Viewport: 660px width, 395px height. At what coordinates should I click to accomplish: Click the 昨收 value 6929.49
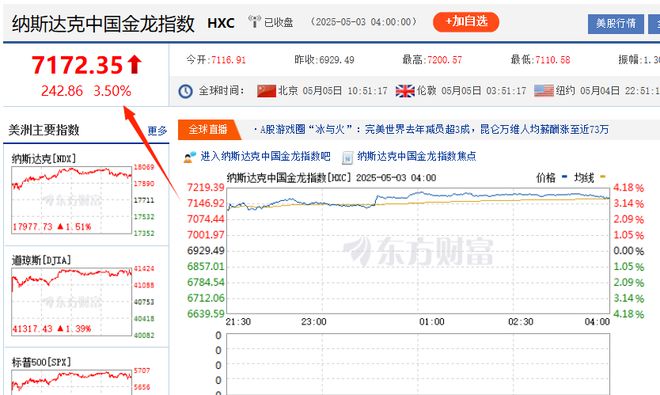click(336, 60)
